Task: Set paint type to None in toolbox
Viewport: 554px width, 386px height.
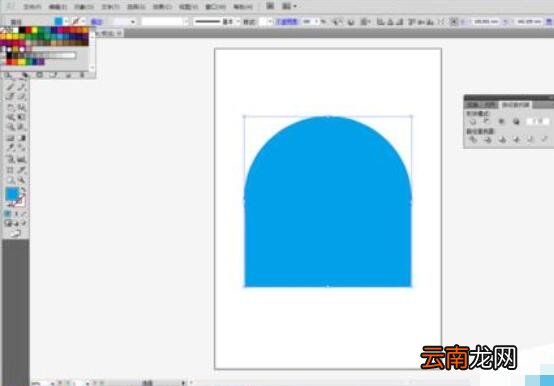Action: pyautogui.click(x=23, y=213)
